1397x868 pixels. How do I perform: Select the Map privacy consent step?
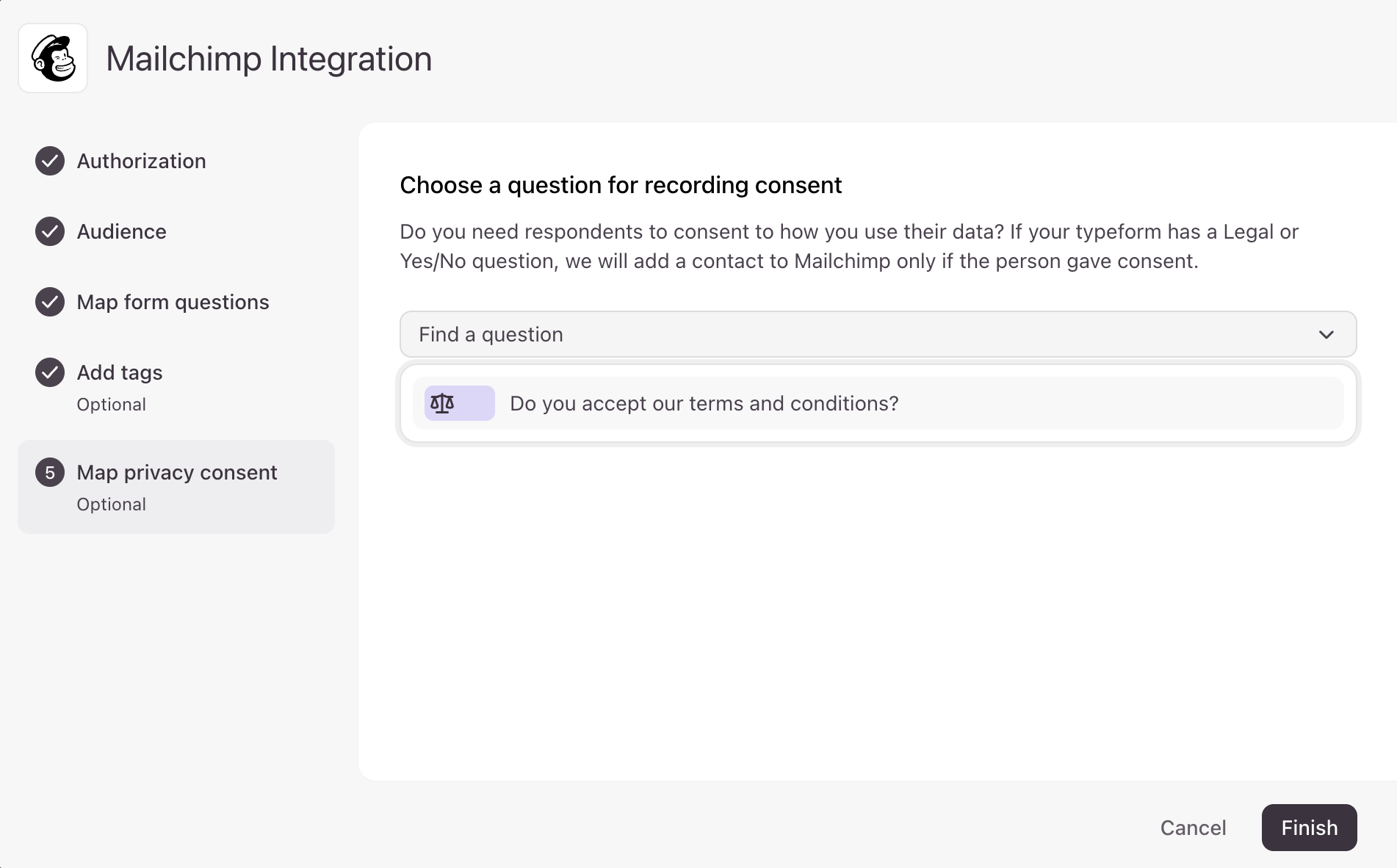click(x=176, y=487)
